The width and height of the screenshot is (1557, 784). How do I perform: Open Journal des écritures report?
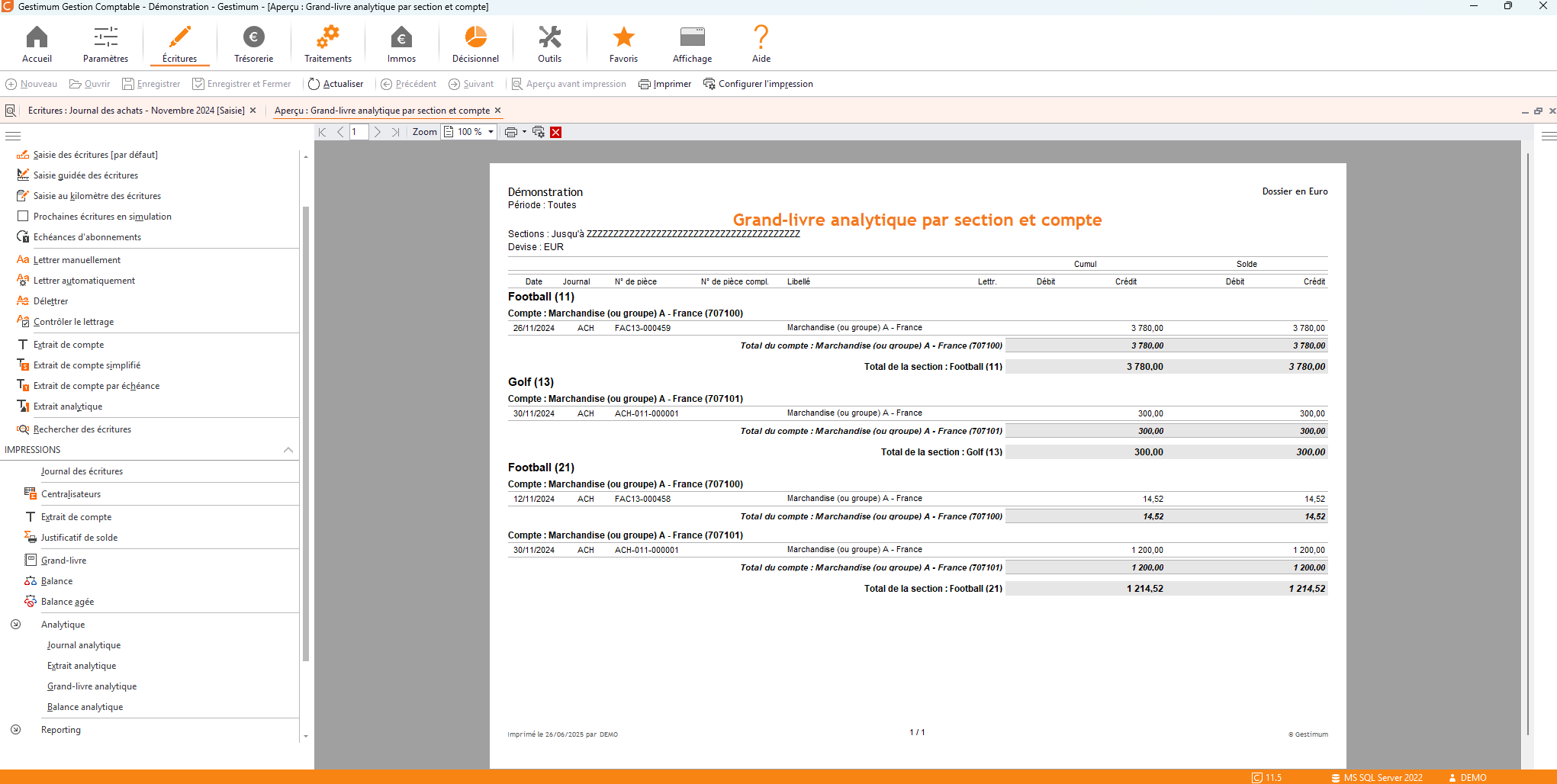coord(82,471)
